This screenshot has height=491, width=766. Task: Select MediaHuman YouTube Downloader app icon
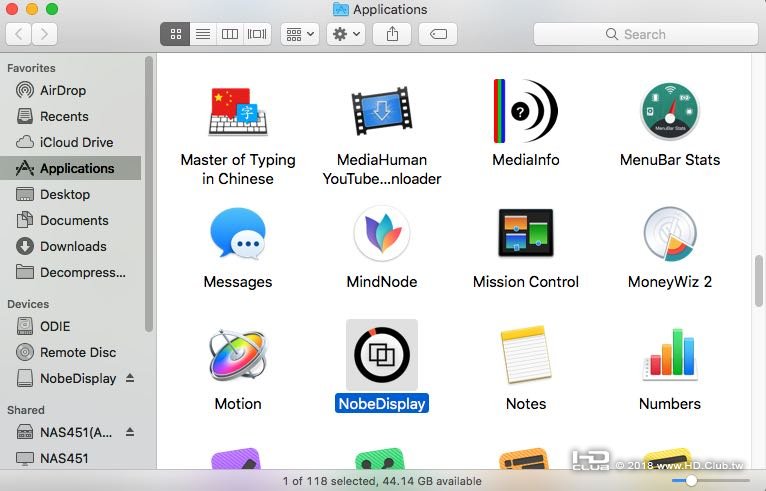pyautogui.click(x=382, y=111)
